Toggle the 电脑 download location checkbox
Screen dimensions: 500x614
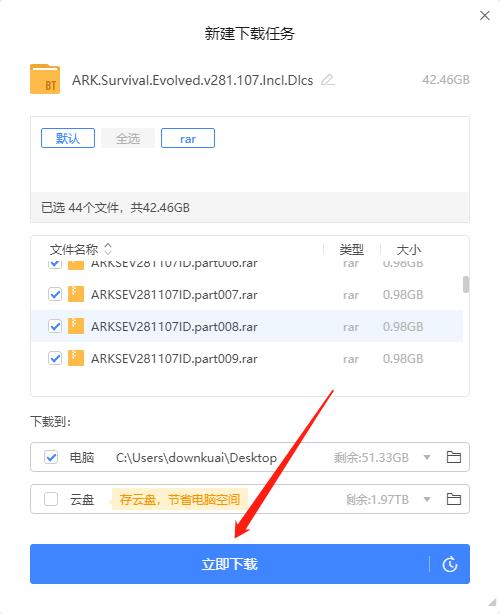pyautogui.click(x=51, y=457)
